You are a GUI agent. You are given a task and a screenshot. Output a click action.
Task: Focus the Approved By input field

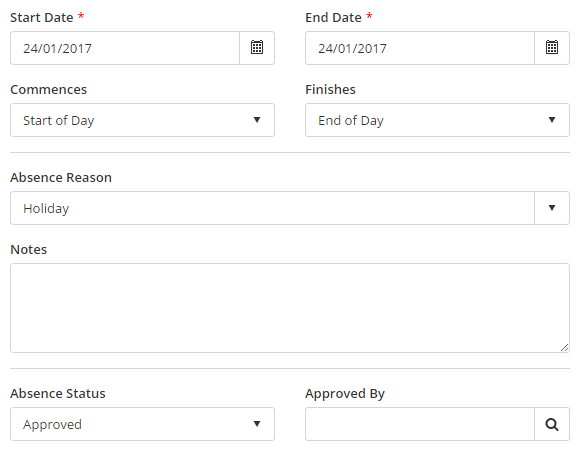[x=420, y=424]
